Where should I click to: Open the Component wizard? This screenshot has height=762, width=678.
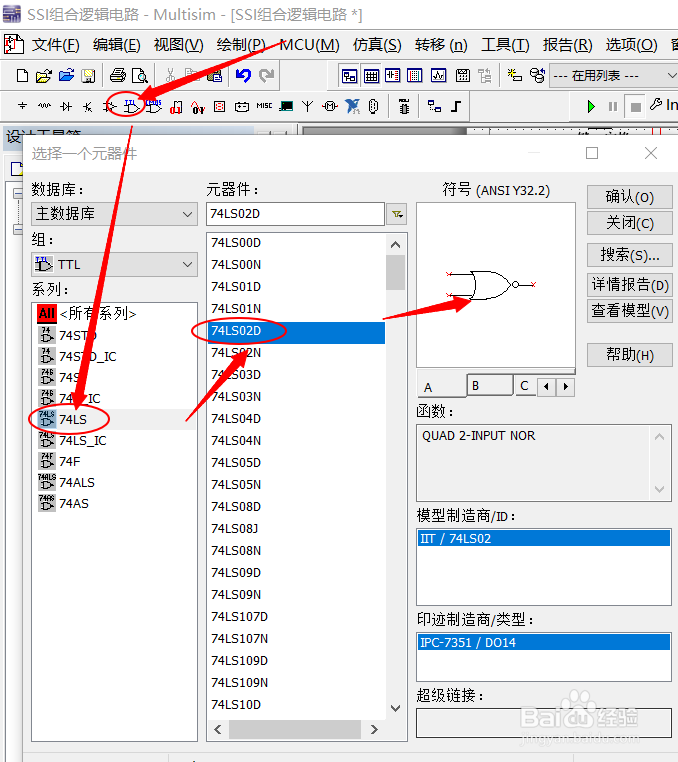tap(514, 75)
